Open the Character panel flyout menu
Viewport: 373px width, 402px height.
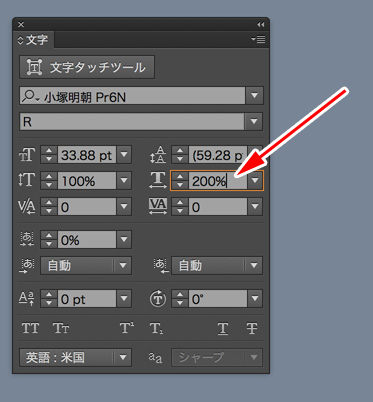pyautogui.click(x=258, y=40)
